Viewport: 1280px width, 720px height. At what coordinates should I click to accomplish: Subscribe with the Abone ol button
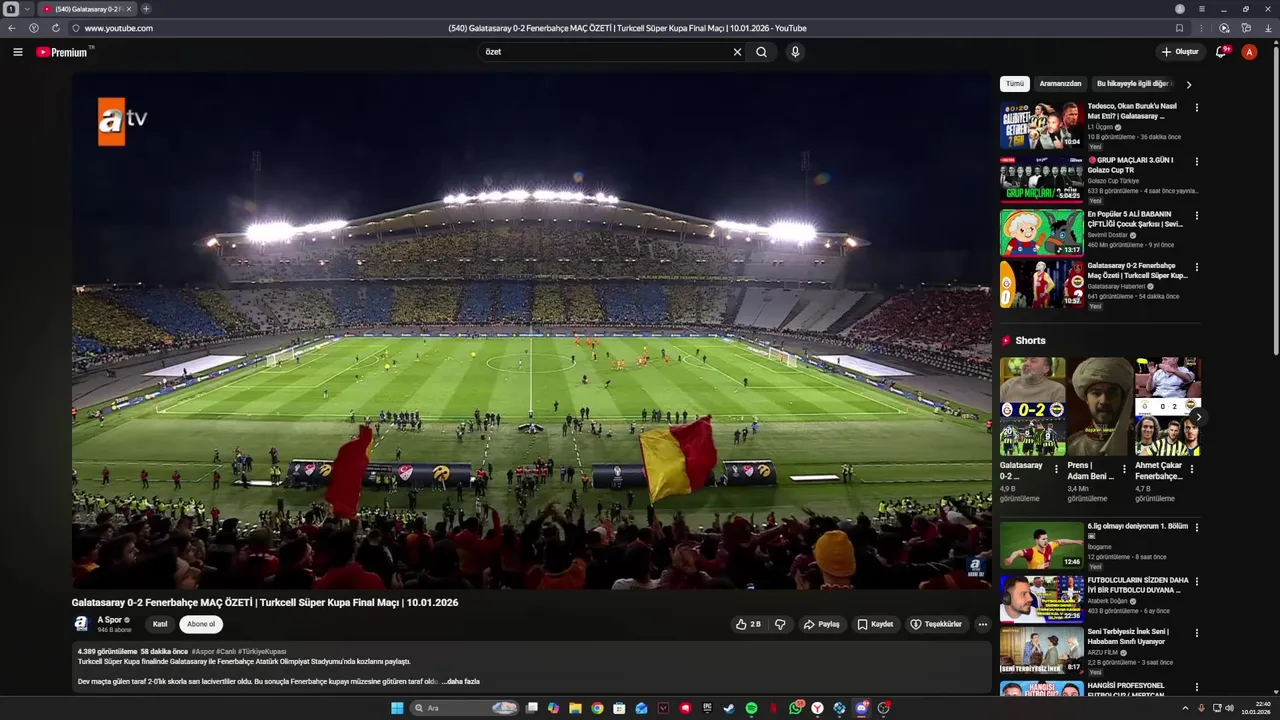coord(201,624)
